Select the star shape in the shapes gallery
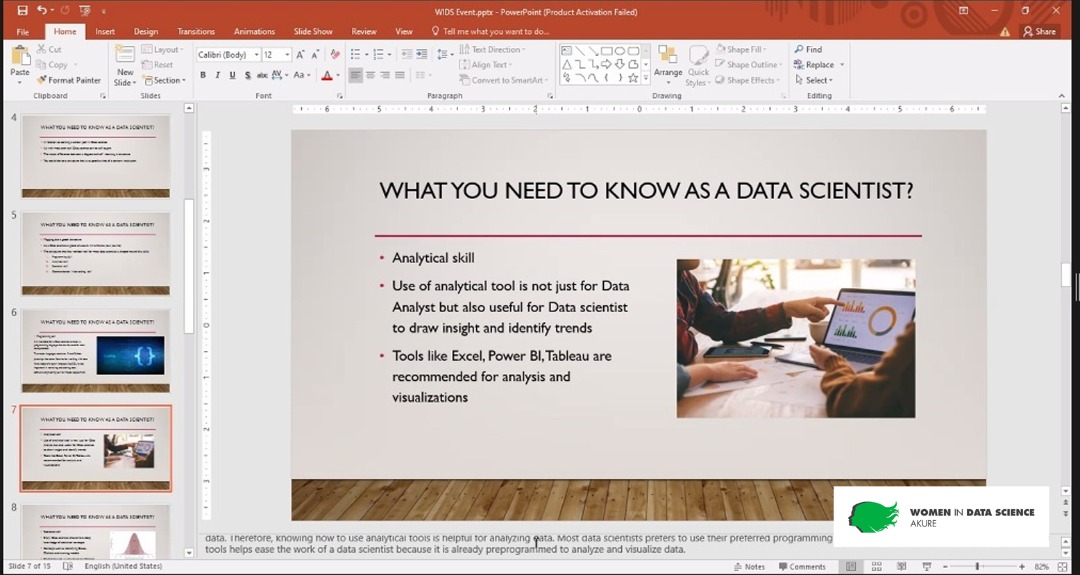 point(632,78)
